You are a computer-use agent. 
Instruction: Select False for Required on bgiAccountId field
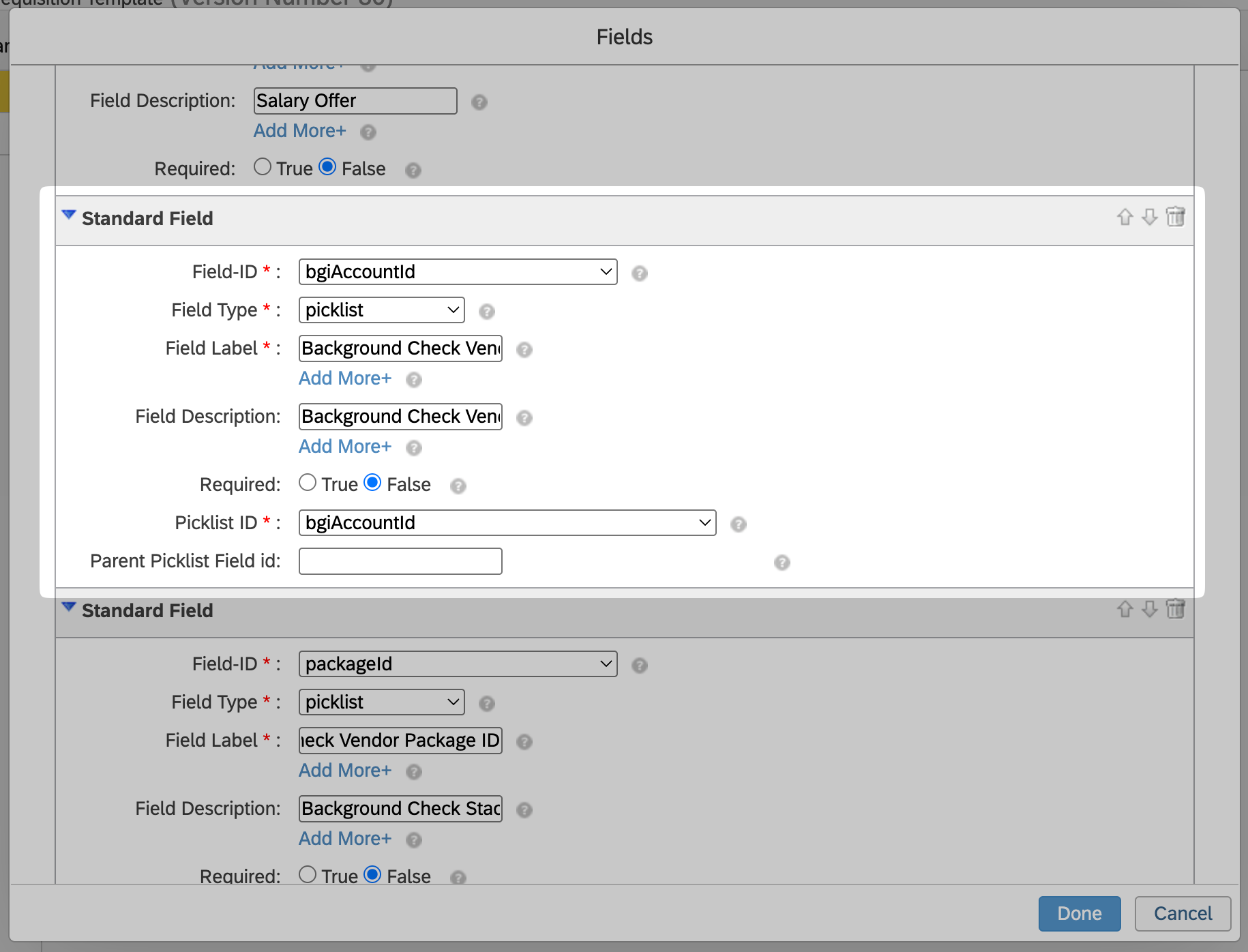[x=372, y=483]
